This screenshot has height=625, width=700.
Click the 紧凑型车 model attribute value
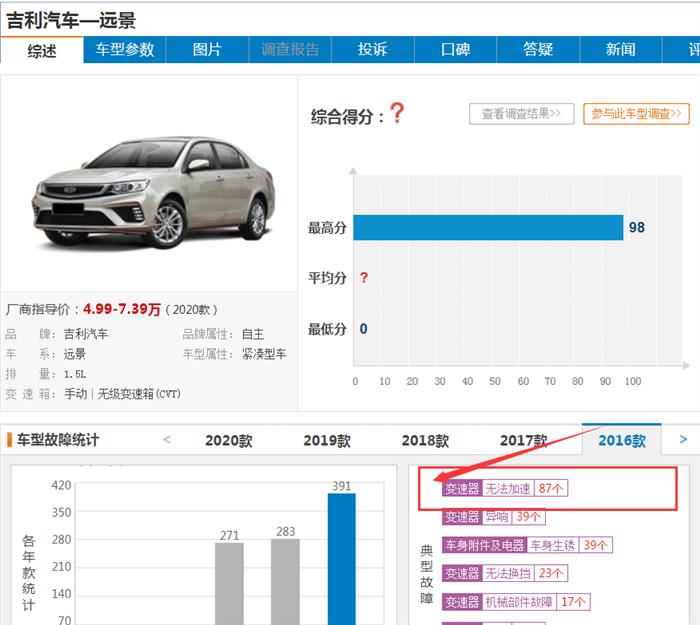click(264, 354)
